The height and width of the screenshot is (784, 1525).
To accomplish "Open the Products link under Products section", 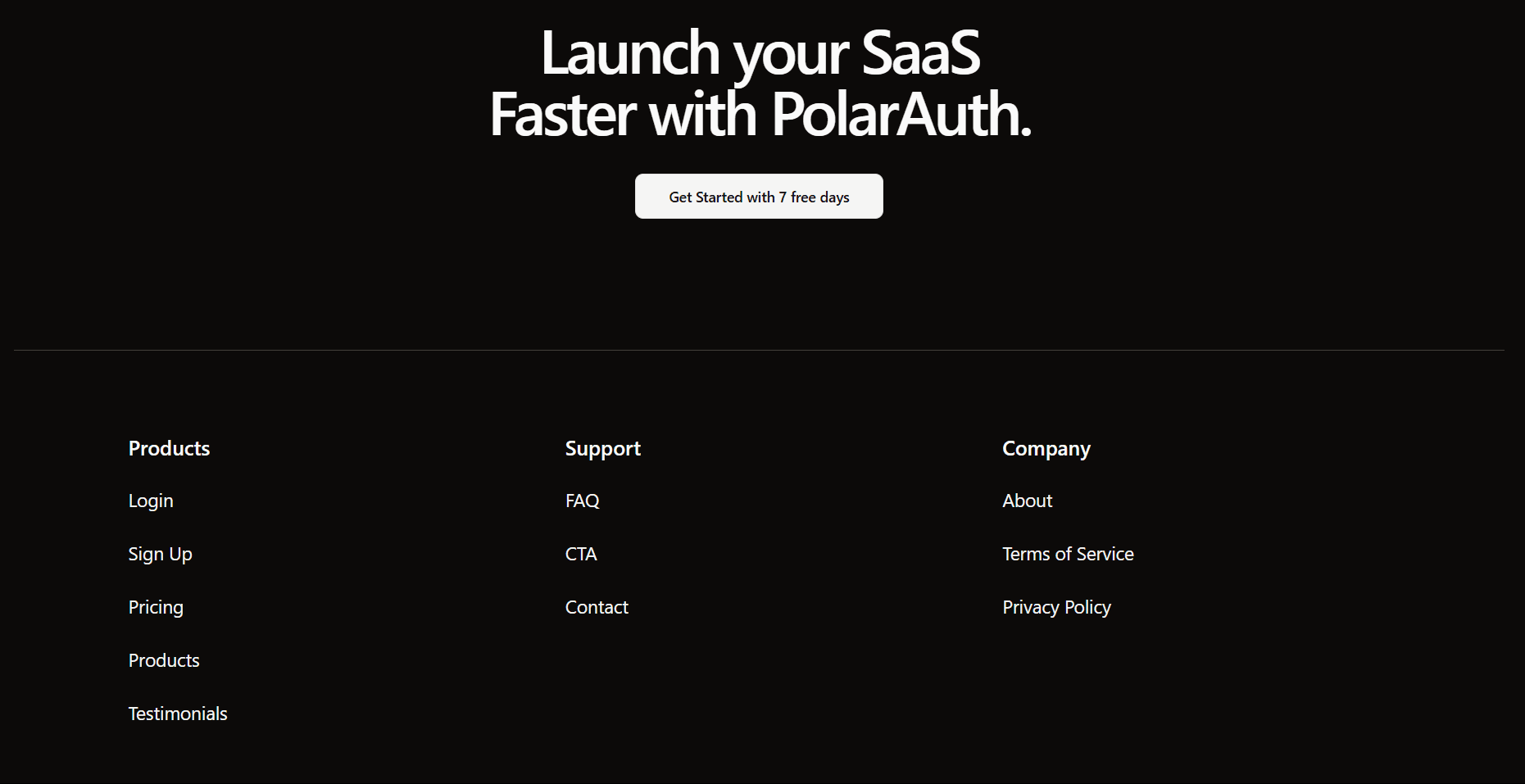I will [x=163, y=659].
